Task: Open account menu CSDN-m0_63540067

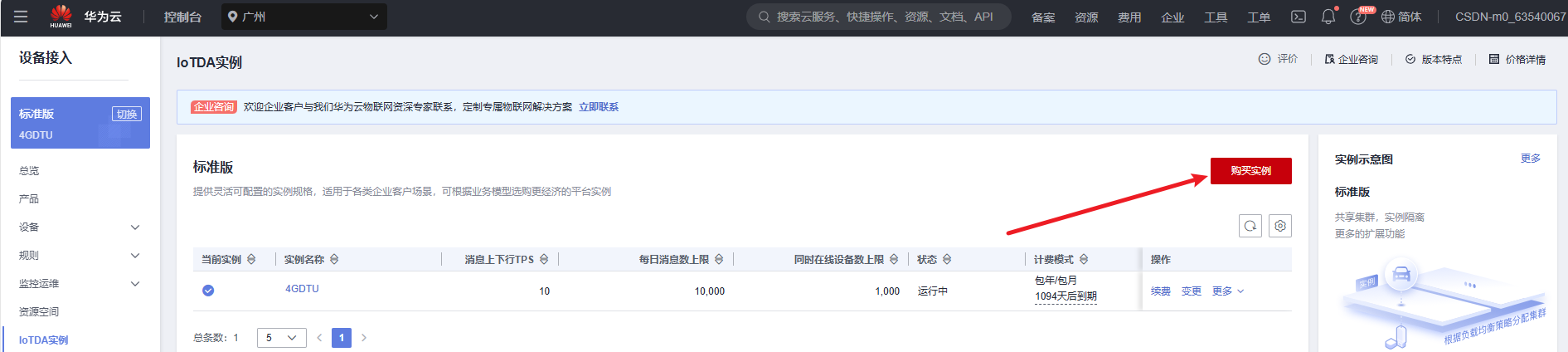Action: [x=1511, y=17]
